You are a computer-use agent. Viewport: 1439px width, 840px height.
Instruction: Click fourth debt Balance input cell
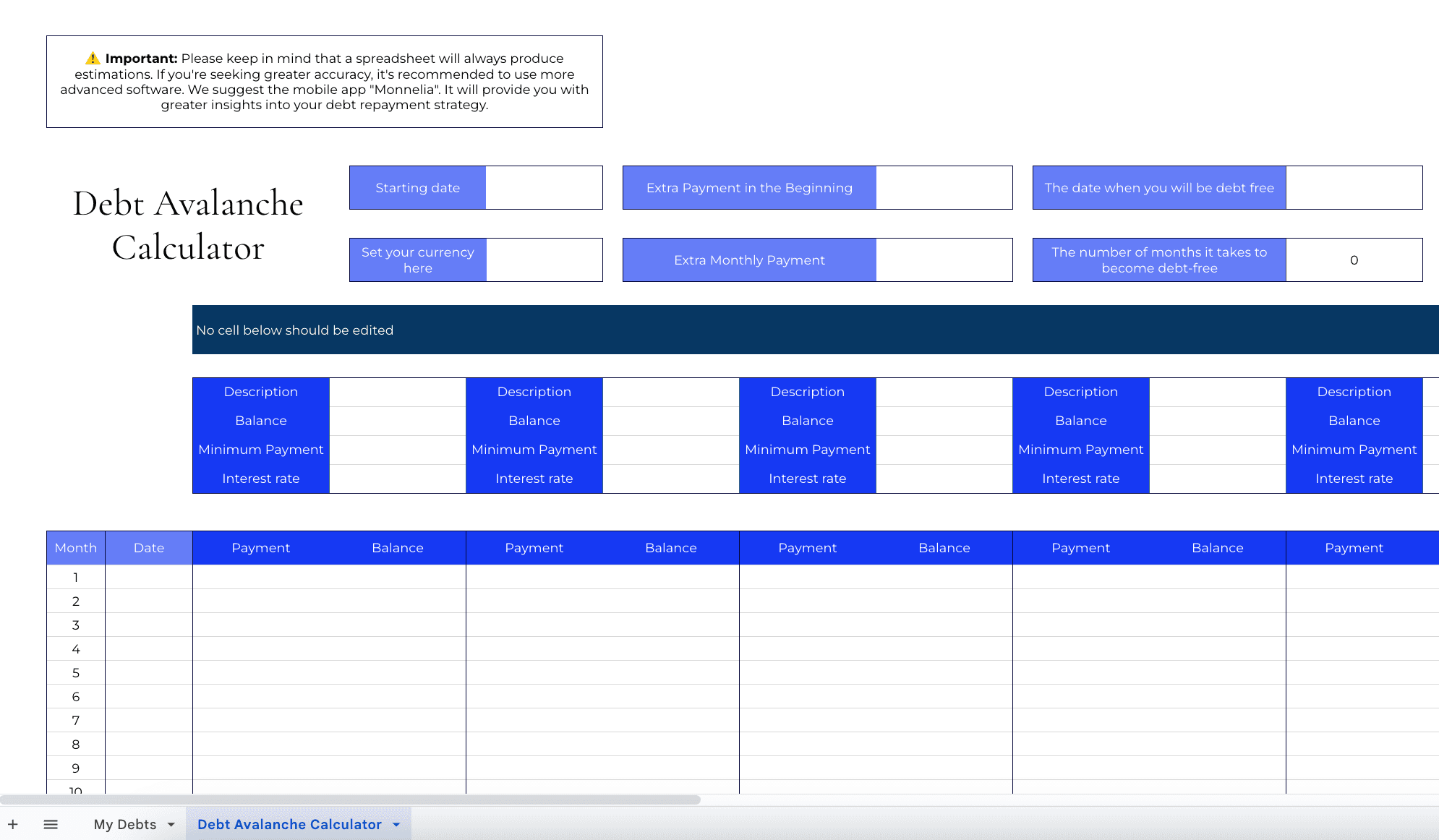1216,420
